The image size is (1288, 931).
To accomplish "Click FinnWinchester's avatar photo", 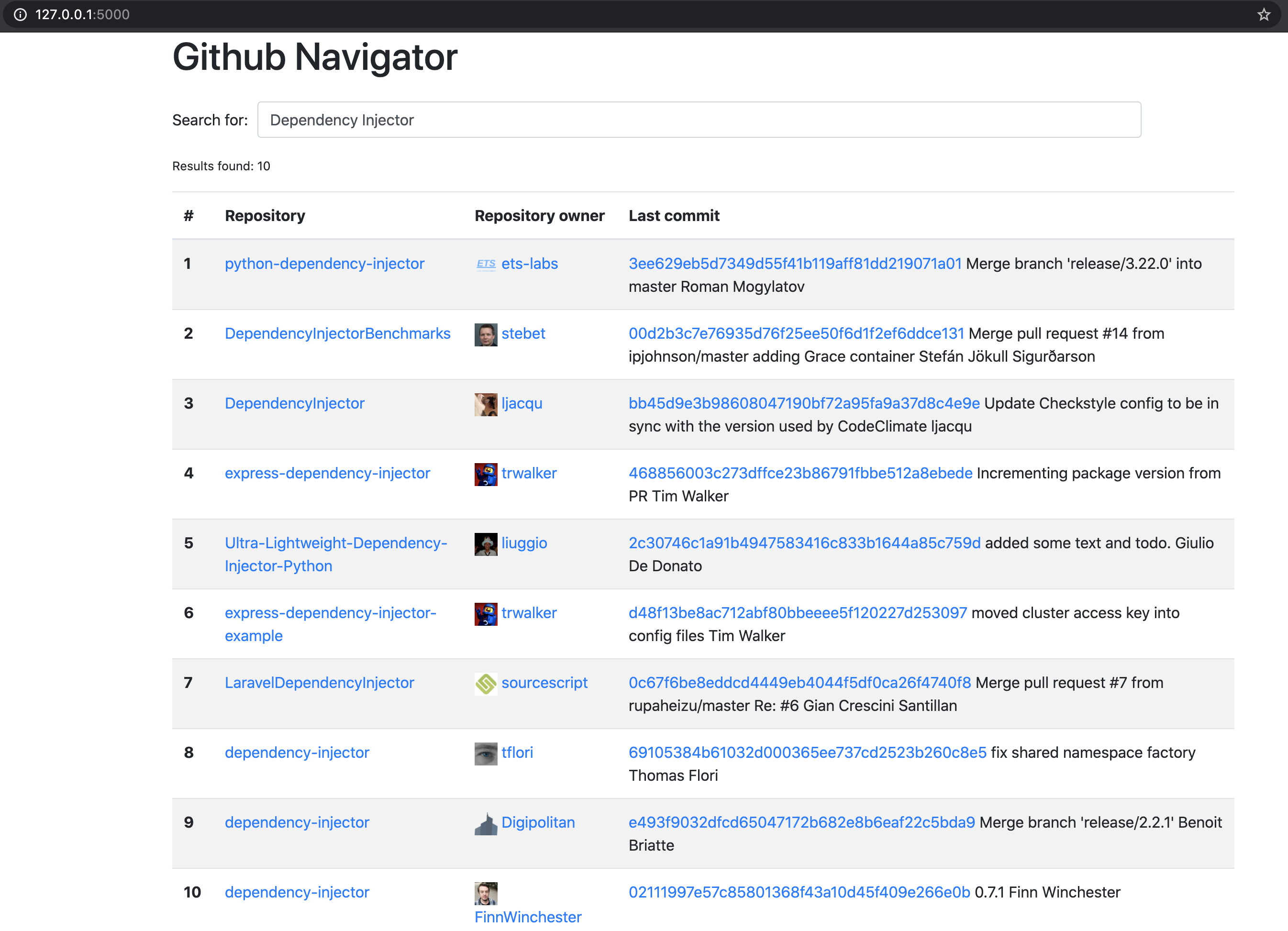I will [x=486, y=893].
